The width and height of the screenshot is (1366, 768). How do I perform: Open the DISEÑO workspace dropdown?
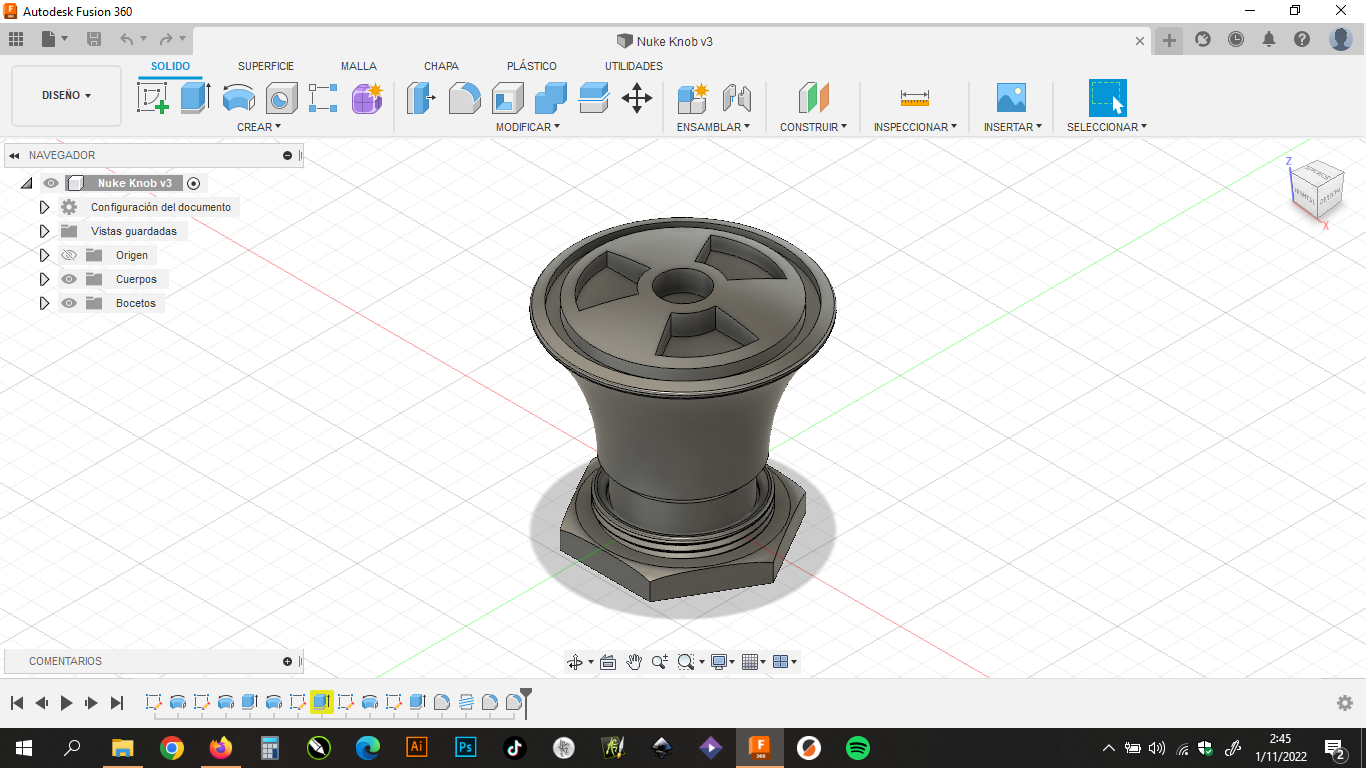click(66, 96)
